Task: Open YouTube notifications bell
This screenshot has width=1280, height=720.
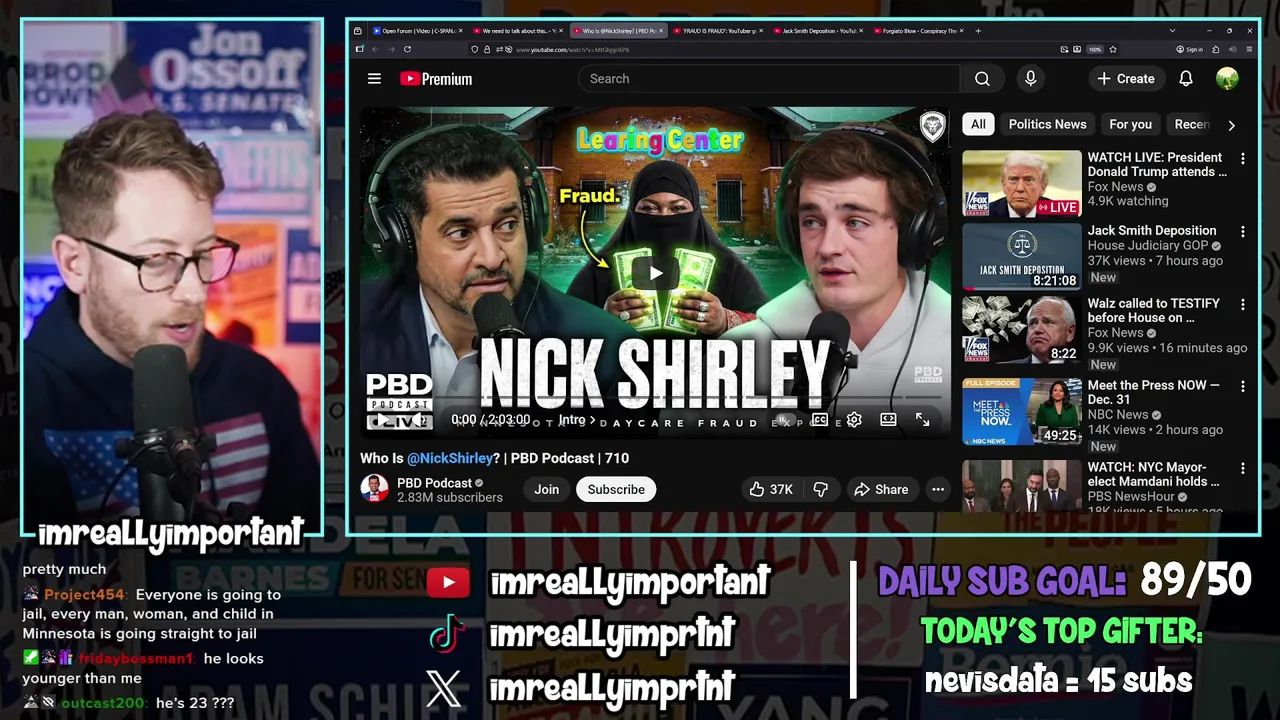Action: [1185, 79]
